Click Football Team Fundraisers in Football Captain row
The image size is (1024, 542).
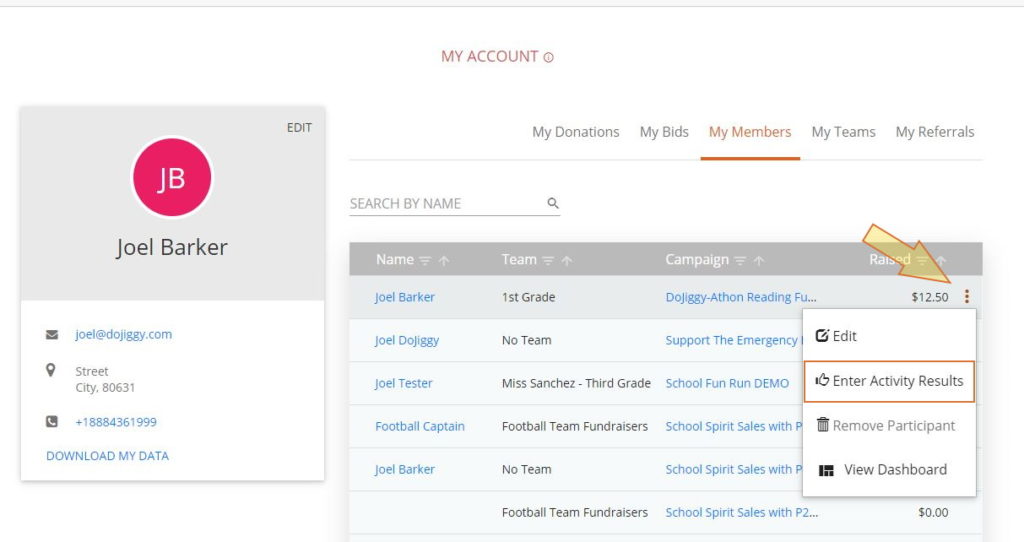[x=575, y=426]
